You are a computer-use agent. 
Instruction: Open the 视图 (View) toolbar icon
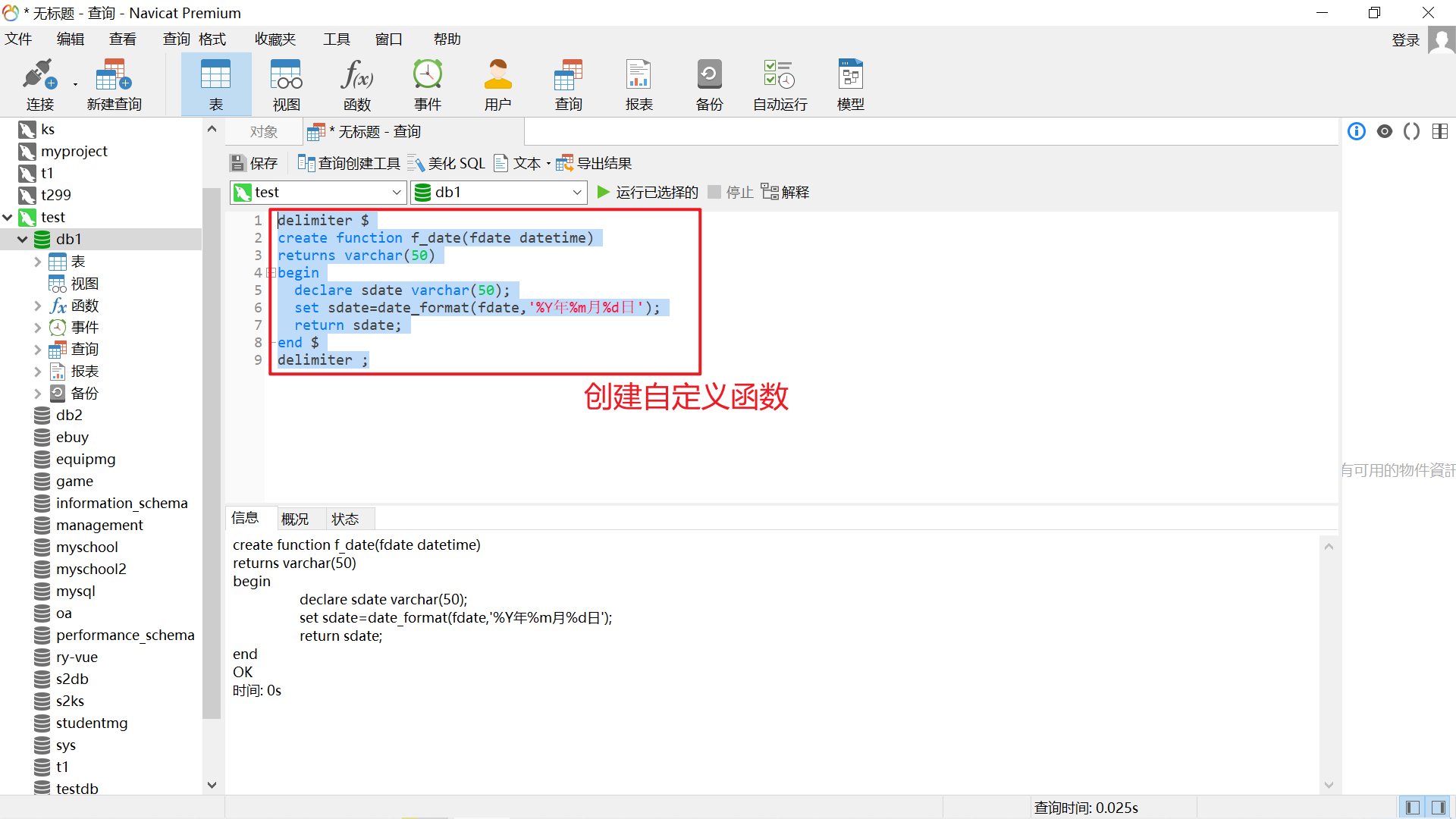tap(286, 83)
